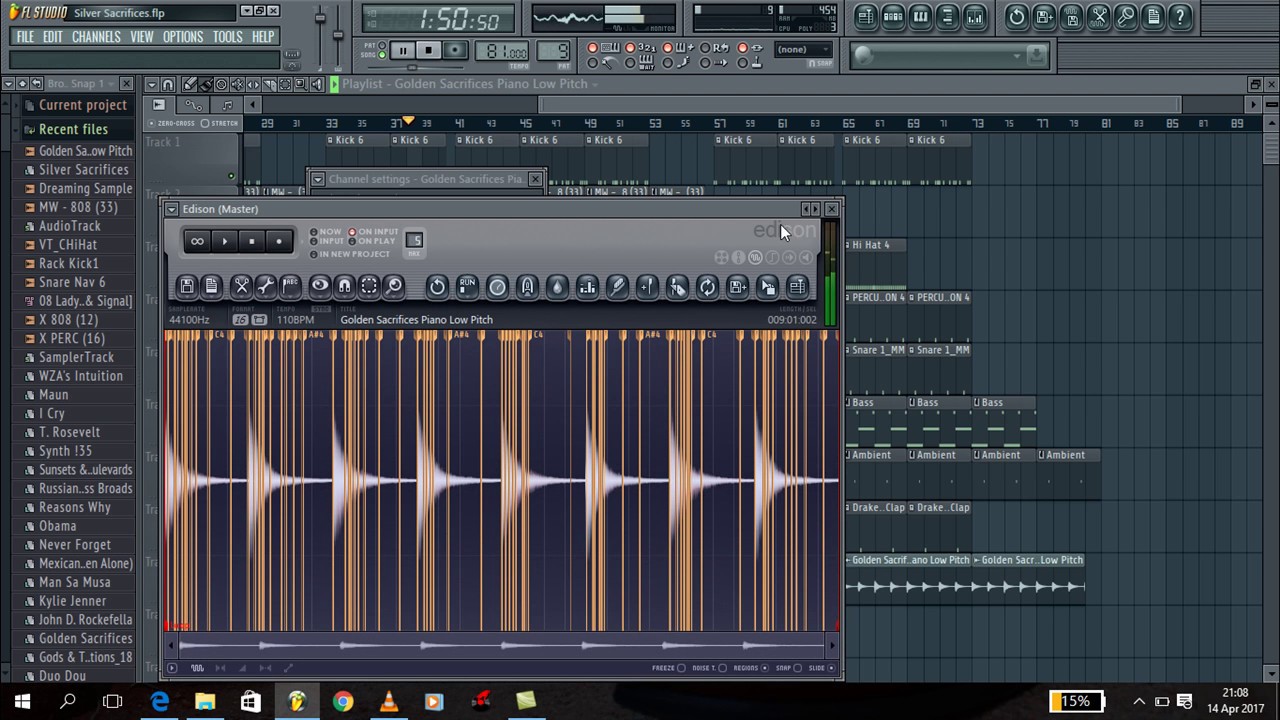Open the (none) pattern selector dropdown
The width and height of the screenshot is (1280, 720).
pyautogui.click(x=804, y=49)
